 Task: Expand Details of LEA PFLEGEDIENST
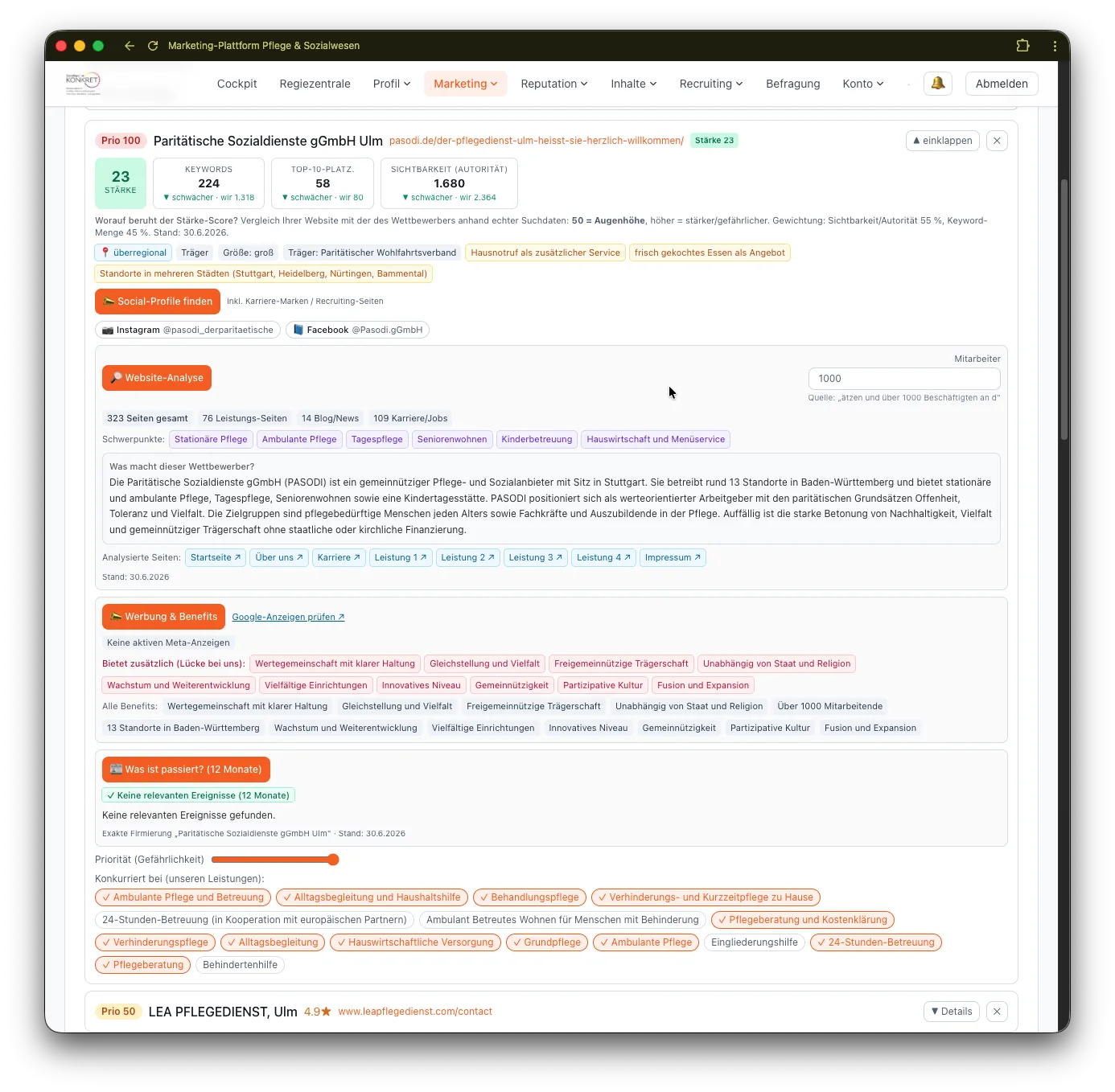(x=952, y=1012)
